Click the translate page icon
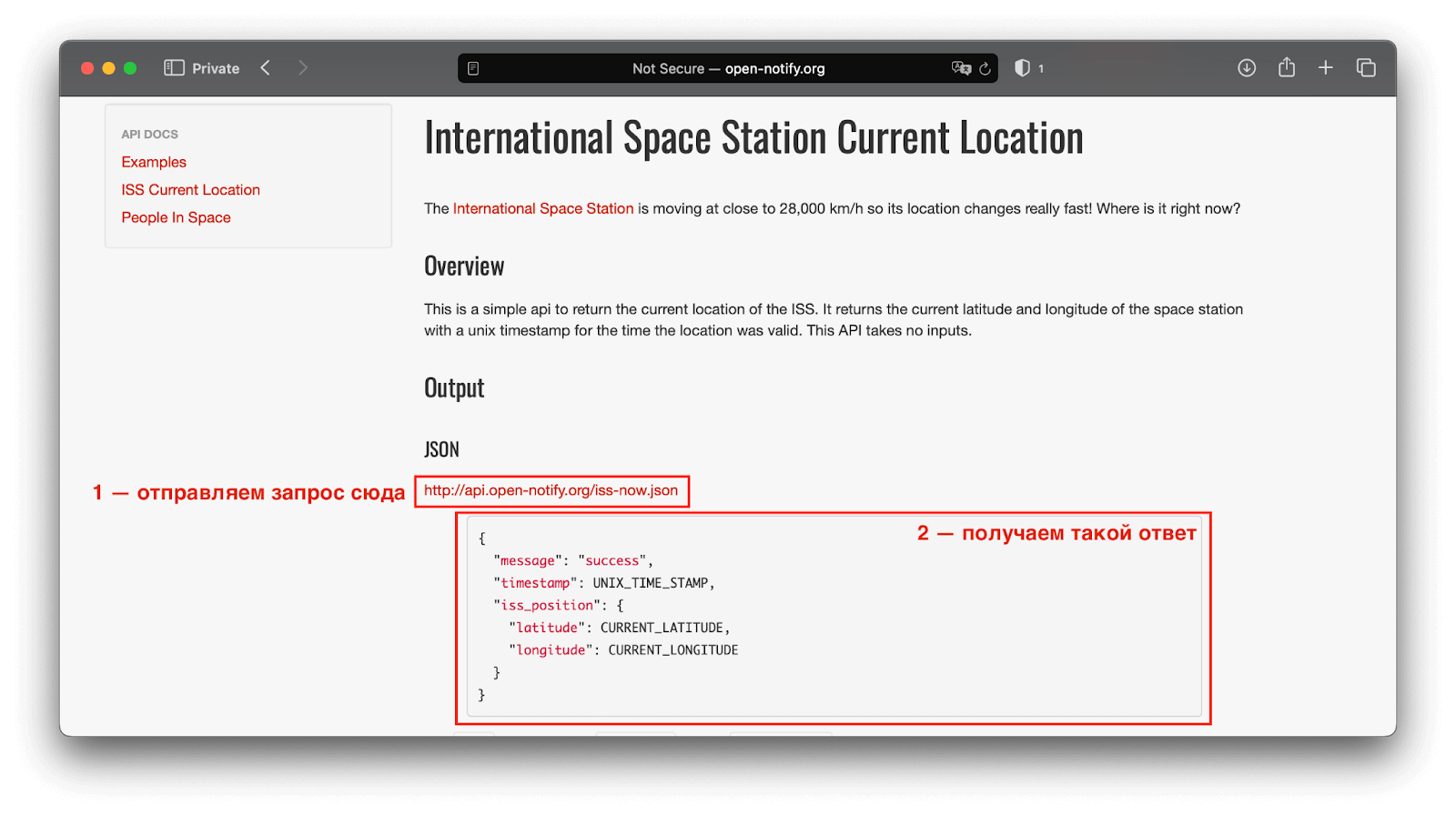 961,68
